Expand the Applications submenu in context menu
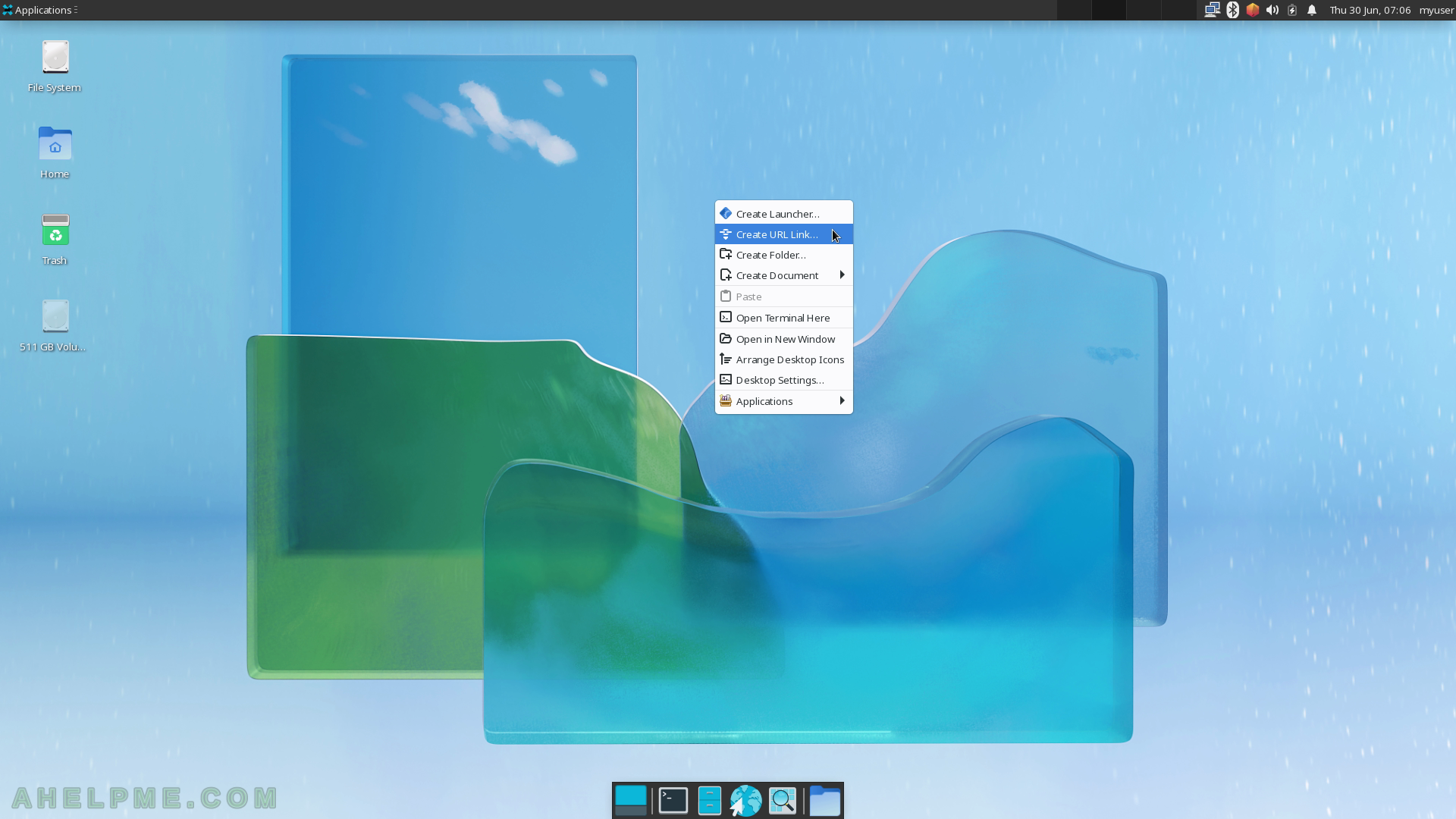The image size is (1456, 819). point(784,401)
